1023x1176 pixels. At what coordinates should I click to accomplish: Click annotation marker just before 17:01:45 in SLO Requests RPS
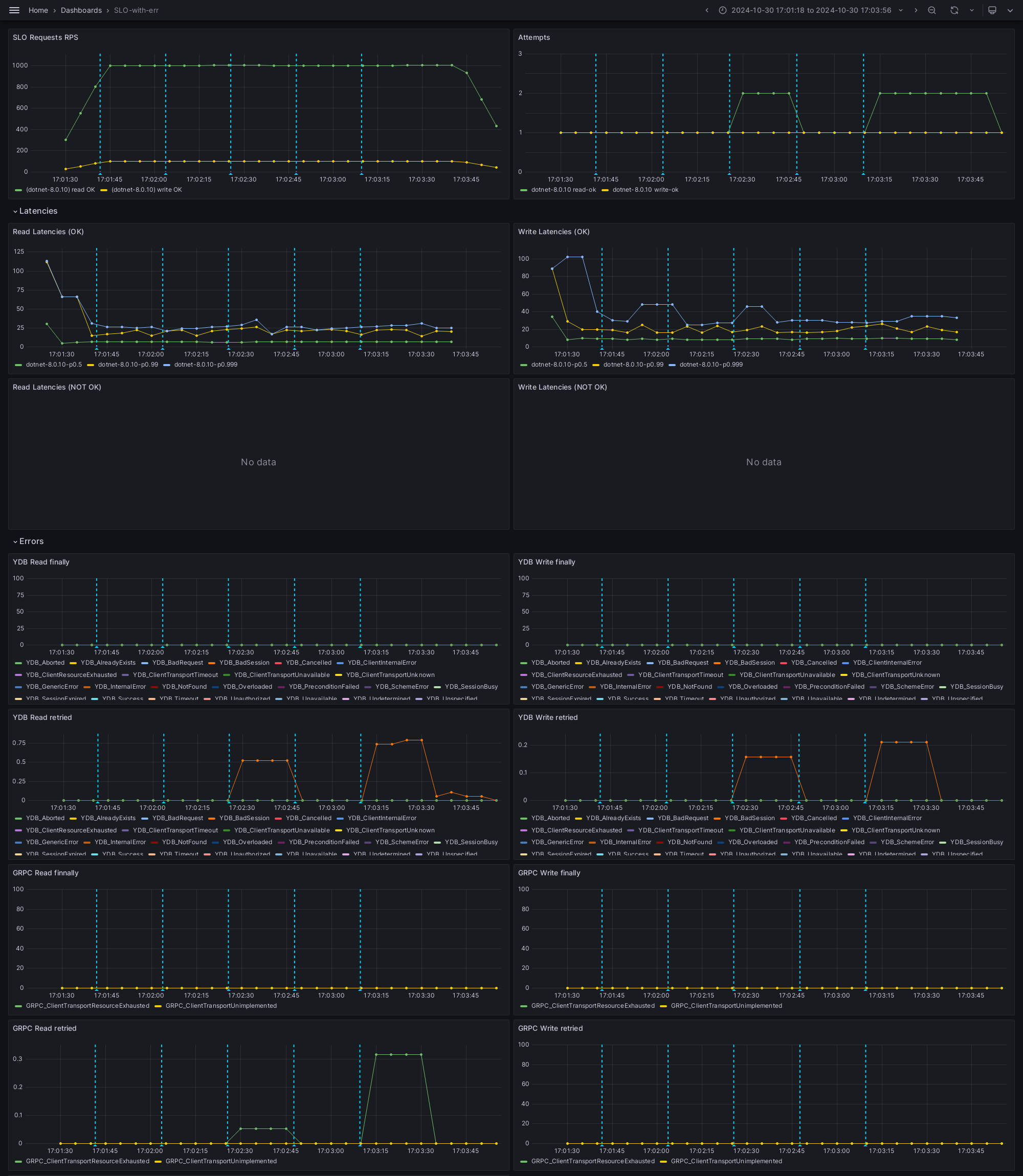click(x=100, y=173)
